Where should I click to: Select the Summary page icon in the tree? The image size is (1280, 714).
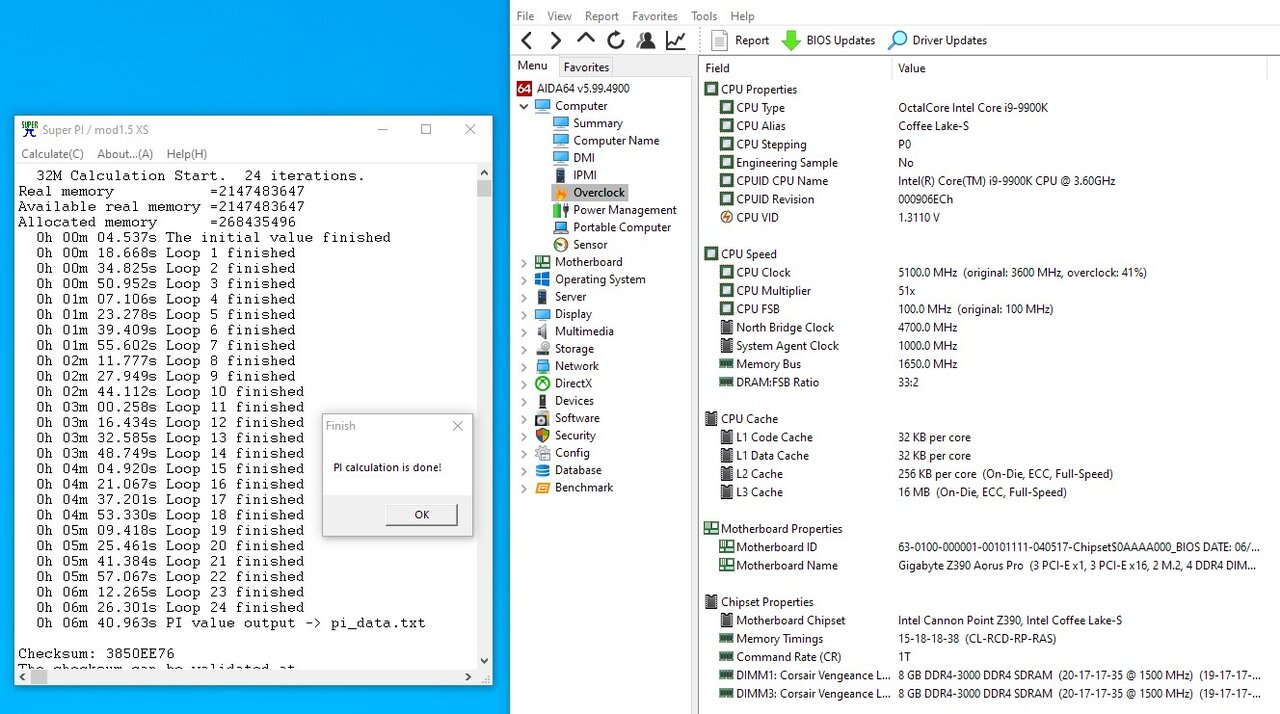click(x=561, y=123)
